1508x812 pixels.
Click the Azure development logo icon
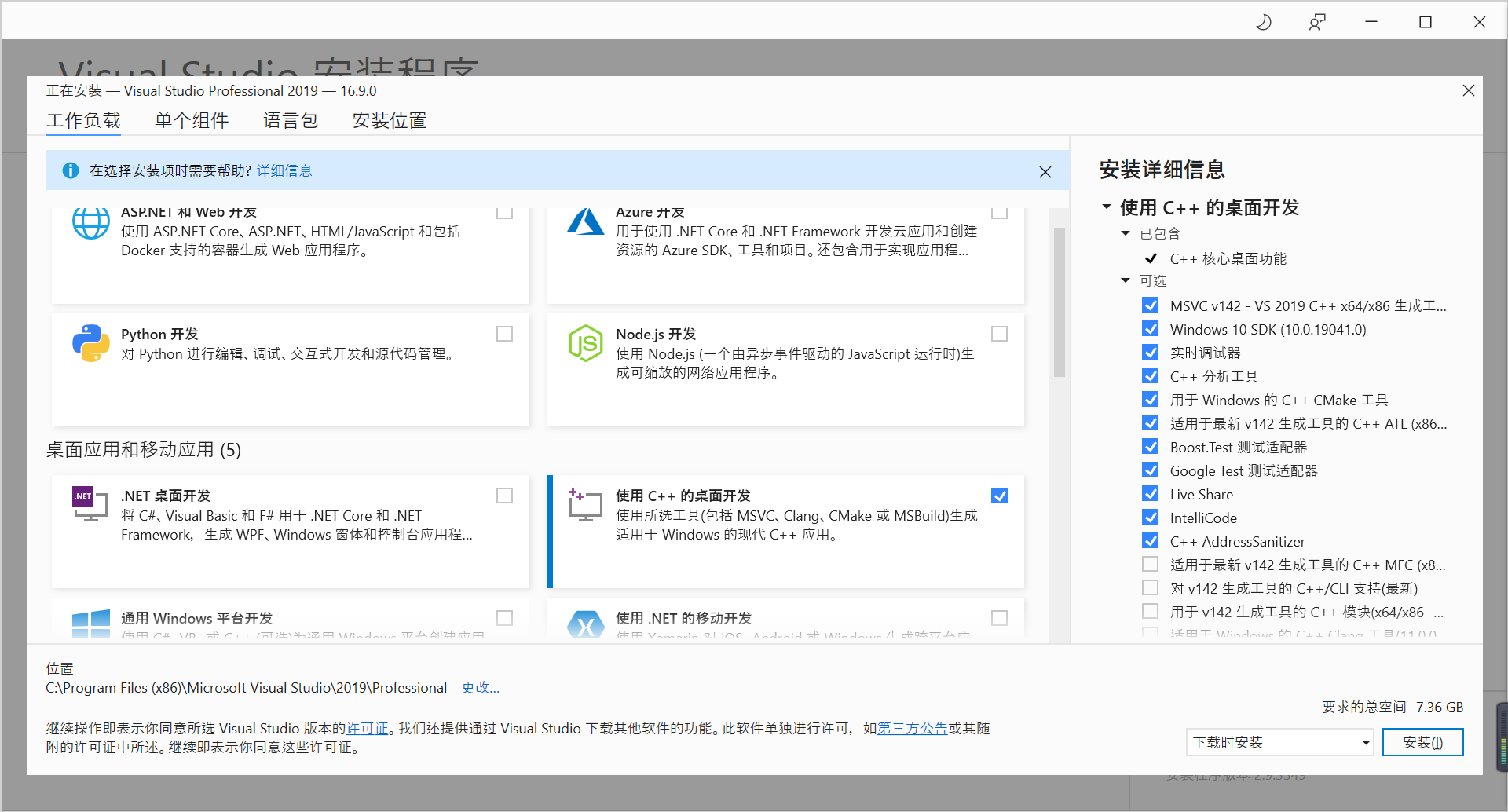(x=586, y=222)
